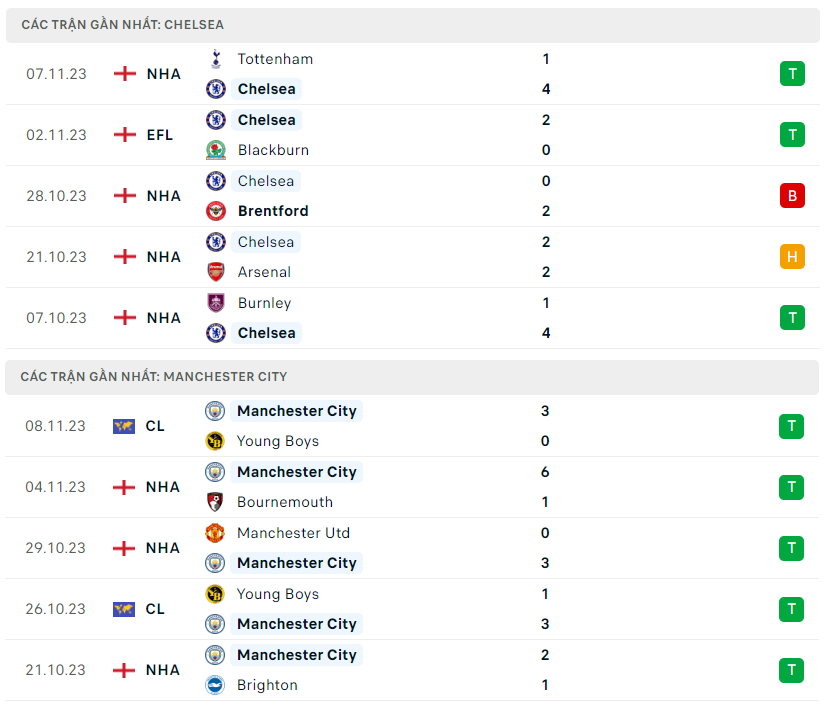Viewport: 826px width, 710px height.
Task: Click the 'Các trận gần nhất: Chelsea' header
Action: coord(123,24)
